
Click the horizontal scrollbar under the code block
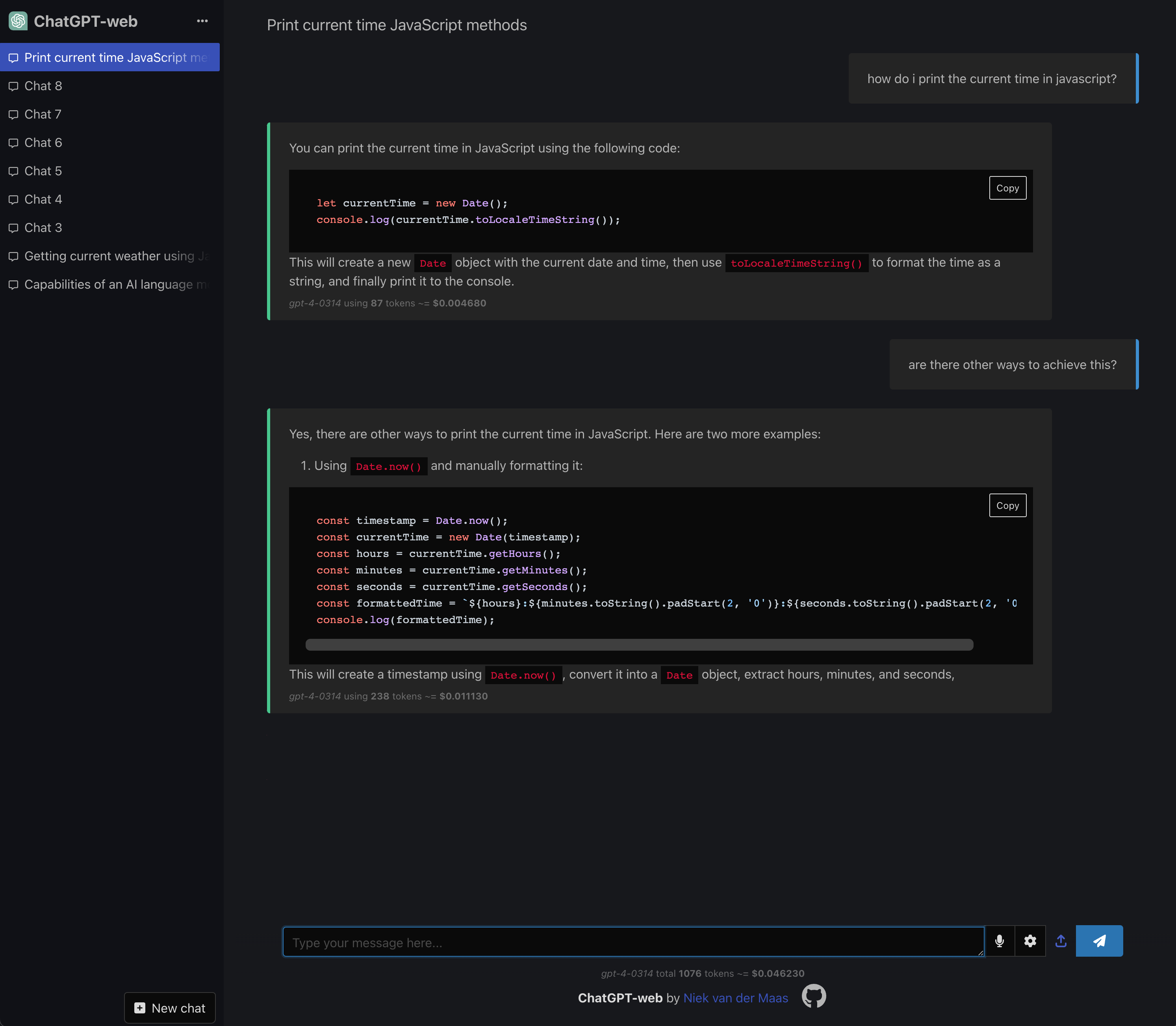click(639, 645)
